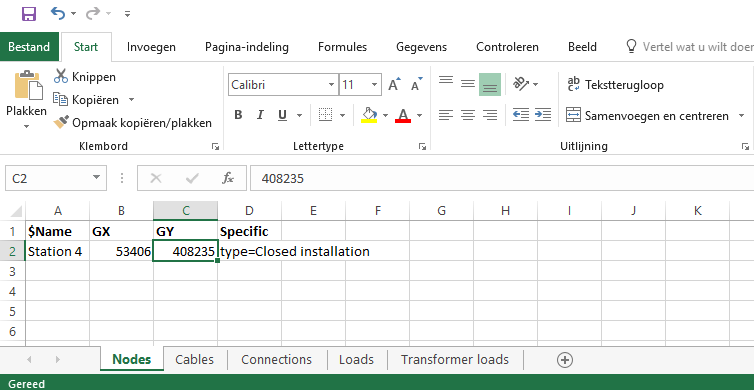Toggle Italic formatting
The image size is (754, 390).
260,115
